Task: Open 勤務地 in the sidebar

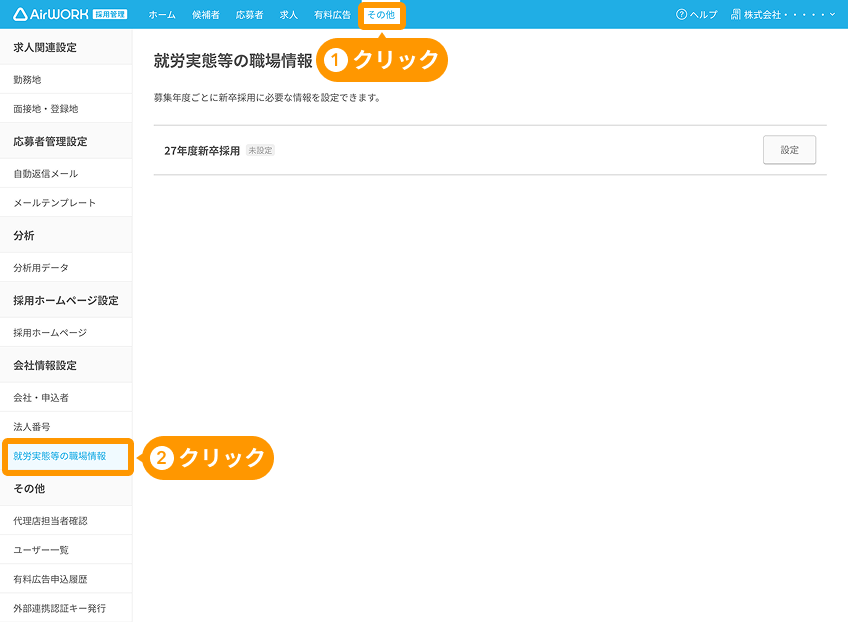Action: (x=28, y=79)
